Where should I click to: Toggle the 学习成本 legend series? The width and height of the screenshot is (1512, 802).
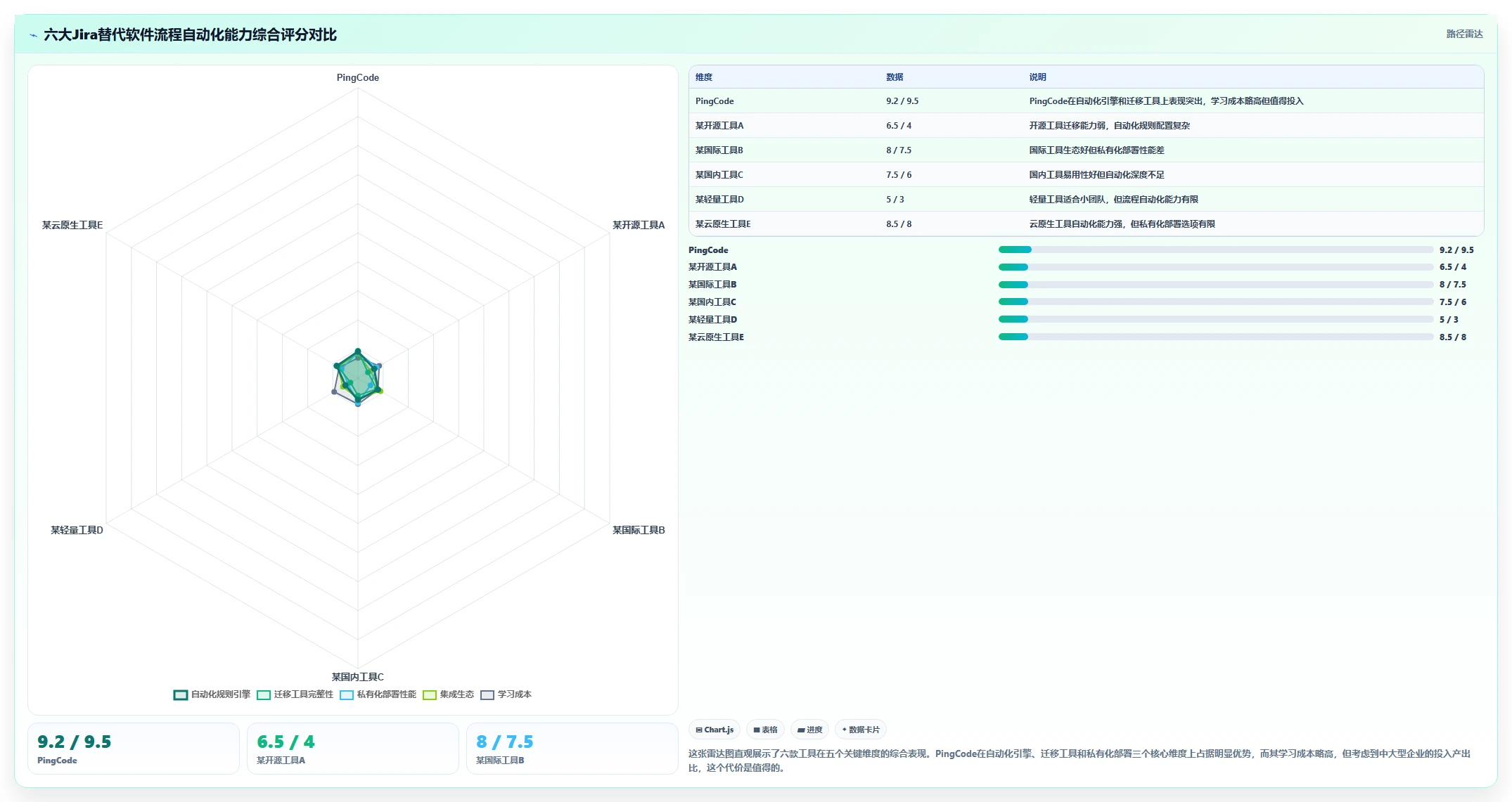506,694
